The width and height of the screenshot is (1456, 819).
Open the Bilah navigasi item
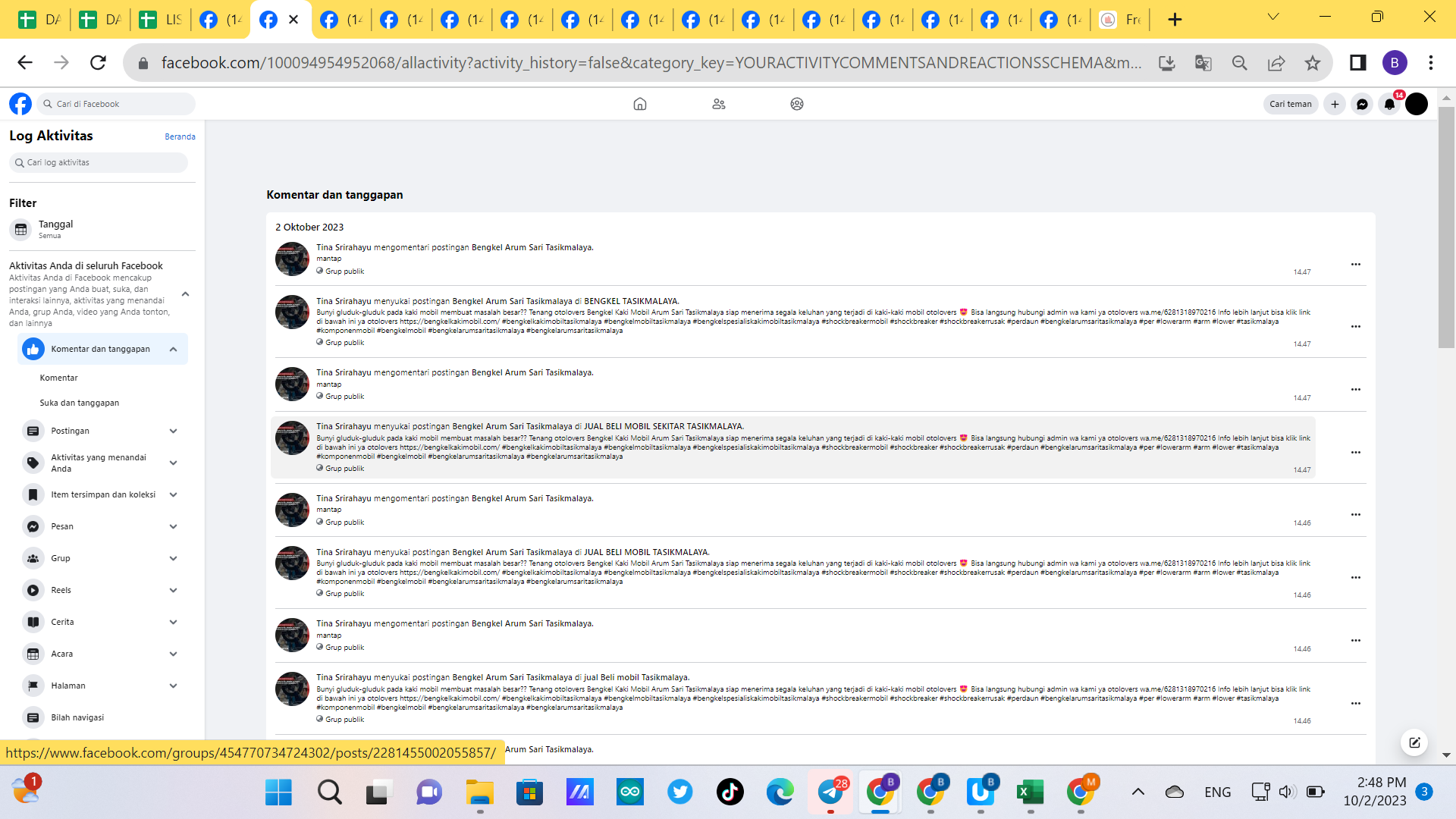[x=77, y=717]
